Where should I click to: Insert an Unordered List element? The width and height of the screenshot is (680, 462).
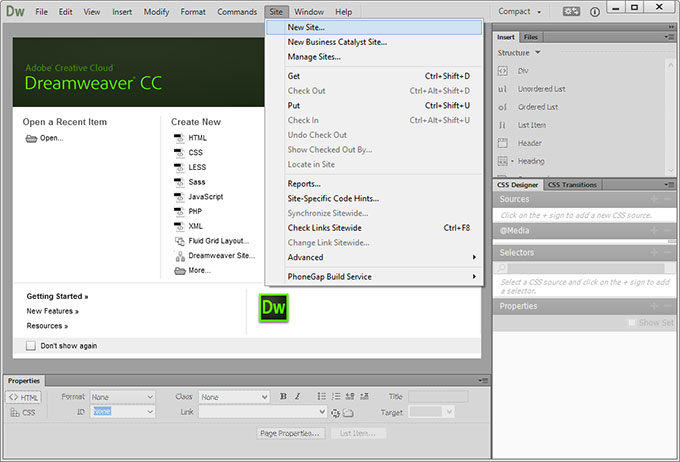[x=503, y=89]
